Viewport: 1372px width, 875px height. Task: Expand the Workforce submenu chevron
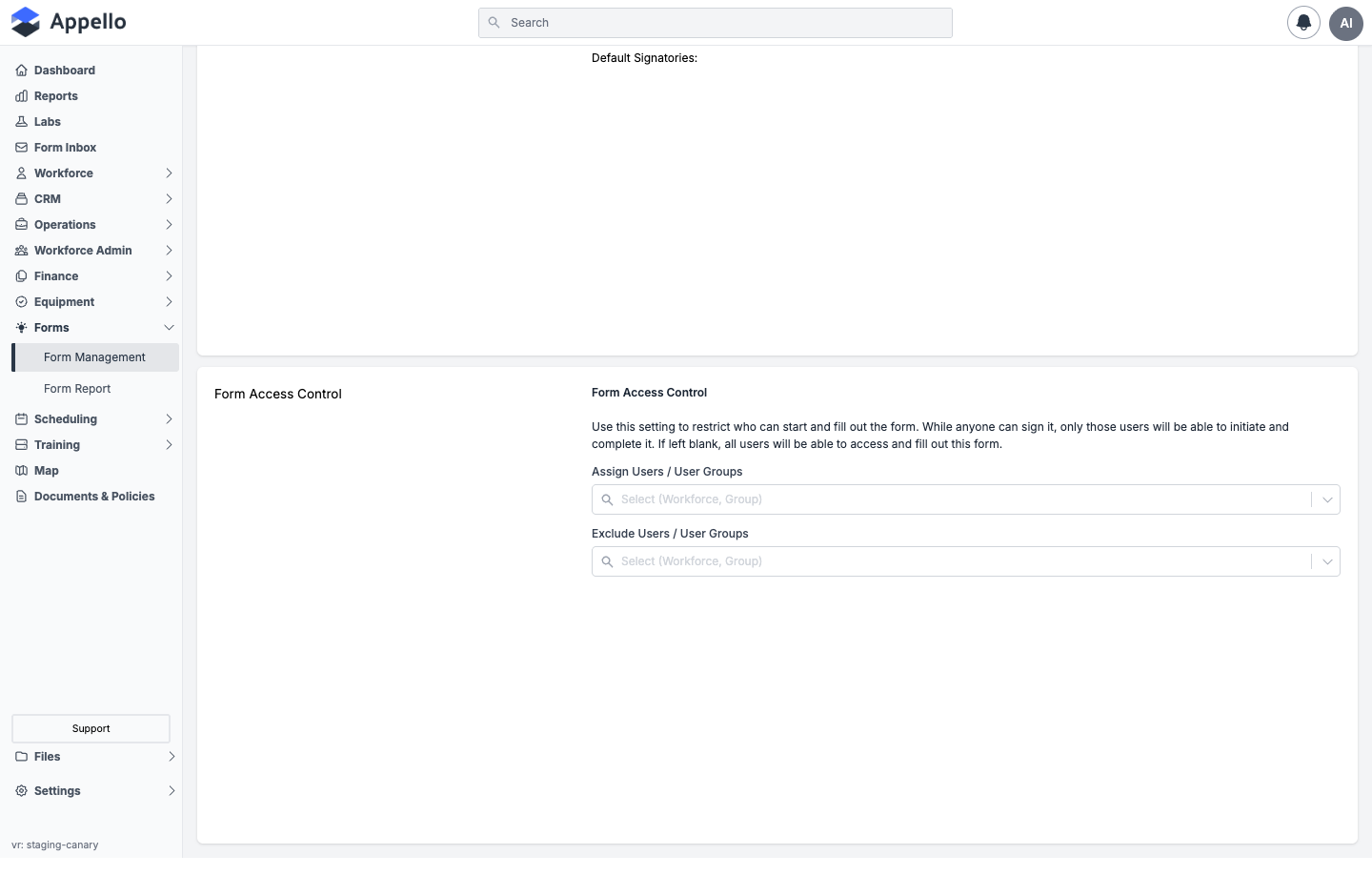point(169,173)
